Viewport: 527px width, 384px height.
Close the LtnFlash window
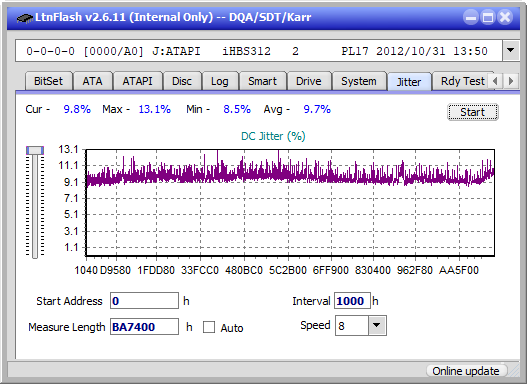click(x=505, y=17)
